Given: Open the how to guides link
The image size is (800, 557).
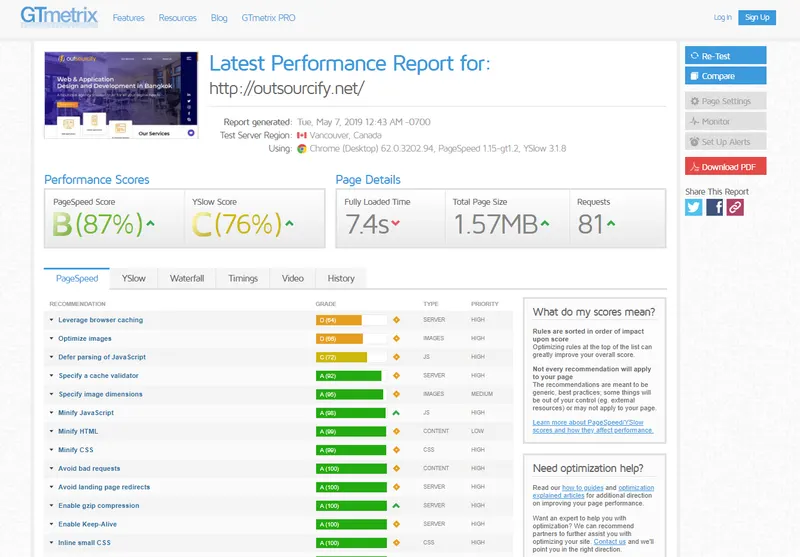Looking at the screenshot, I should tap(583, 488).
